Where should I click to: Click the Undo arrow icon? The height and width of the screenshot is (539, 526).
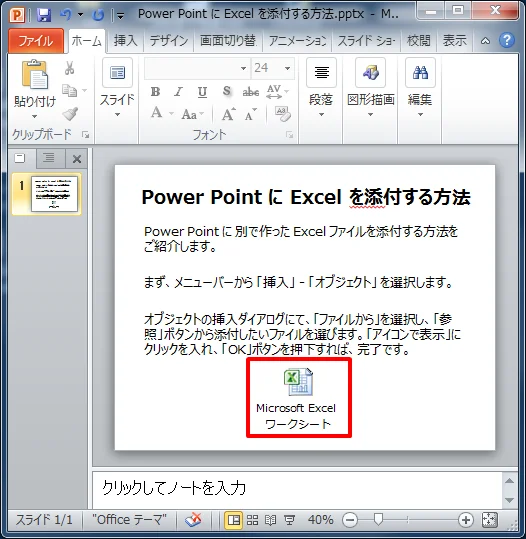pyautogui.click(x=66, y=14)
